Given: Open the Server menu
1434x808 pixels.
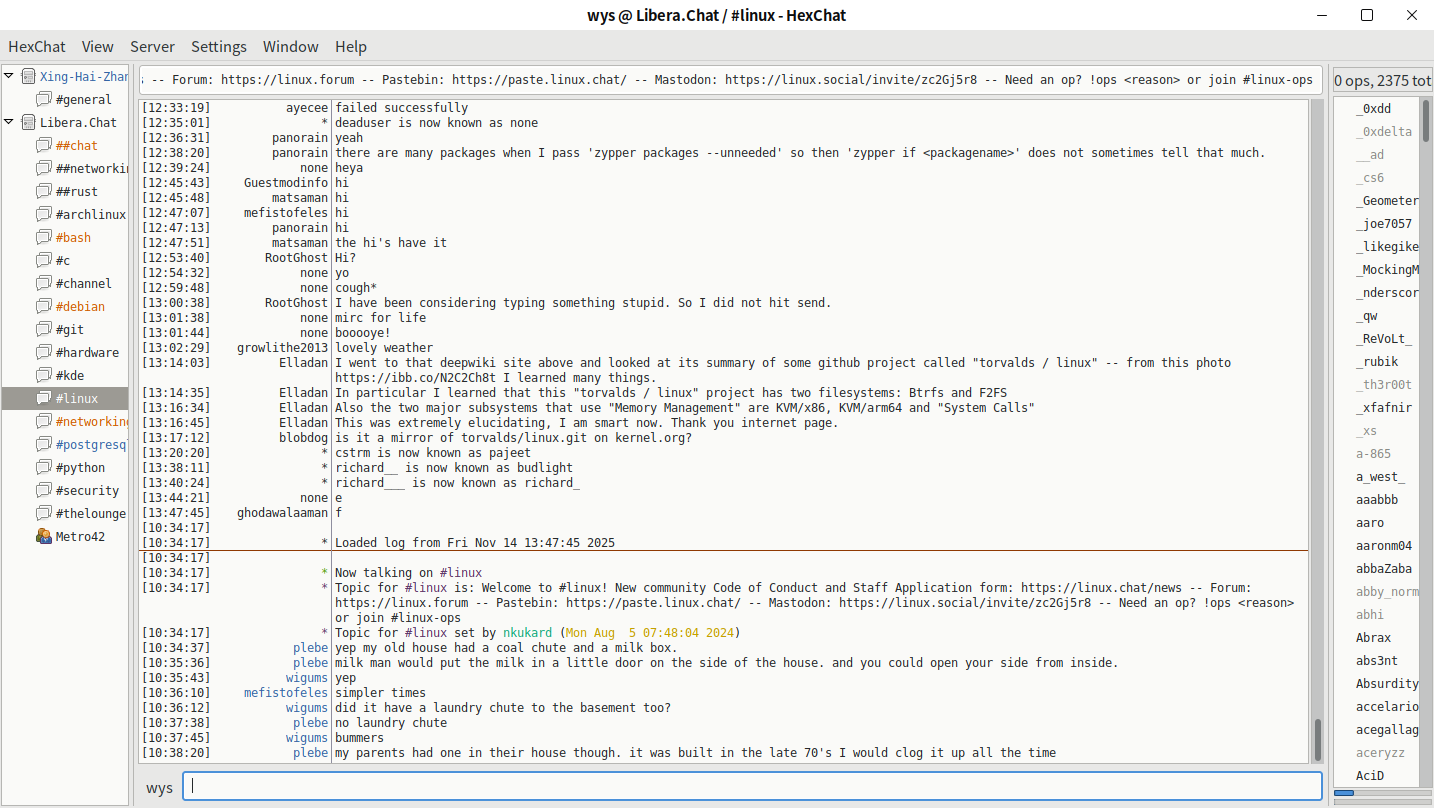Looking at the screenshot, I should coord(152,47).
